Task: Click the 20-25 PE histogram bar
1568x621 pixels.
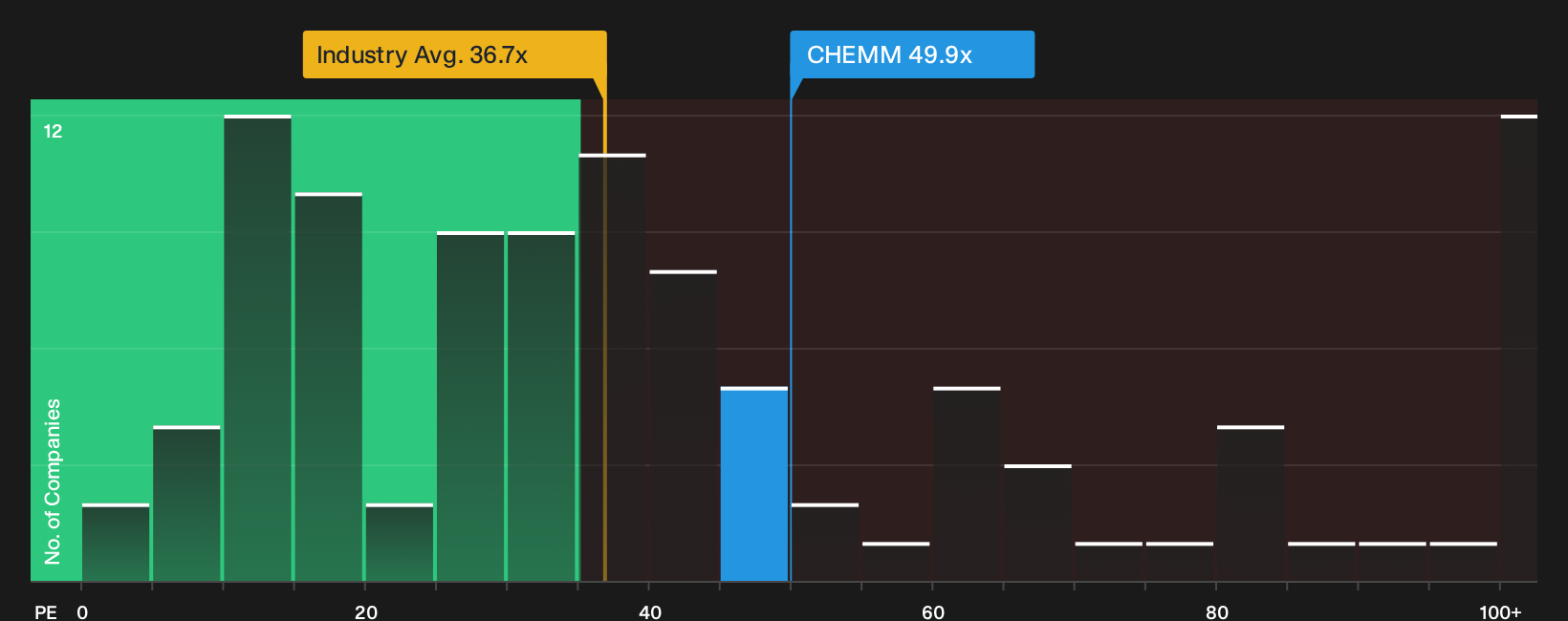Action: click(400, 542)
